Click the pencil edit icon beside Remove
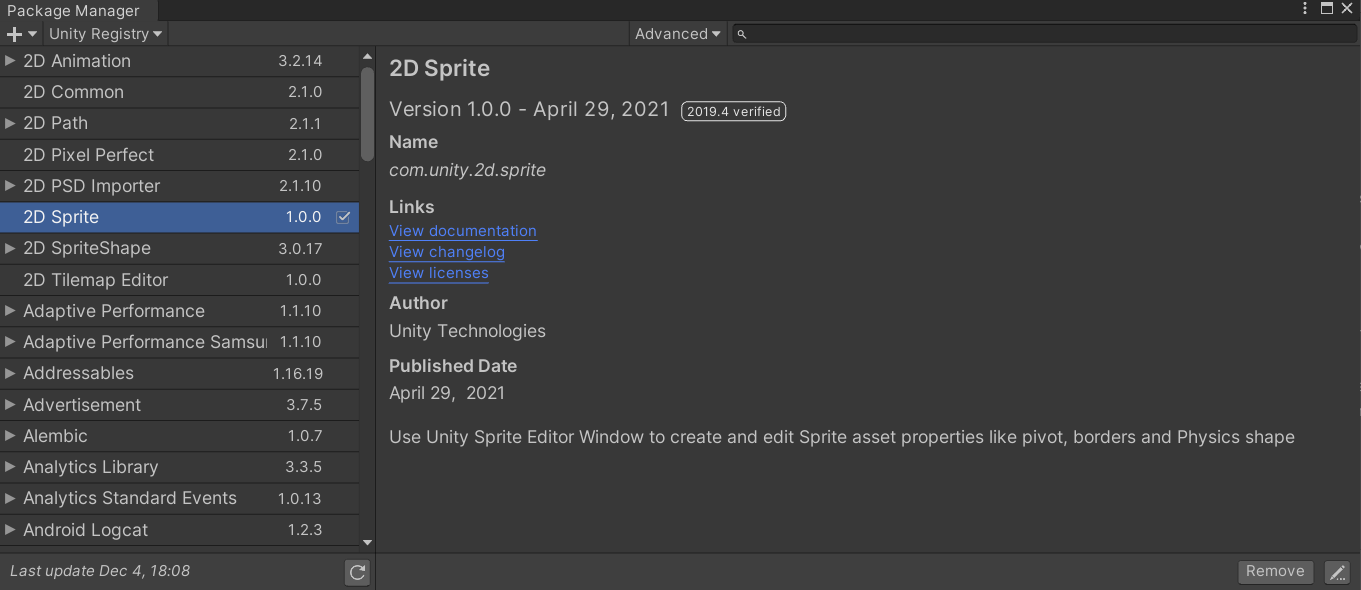 click(1337, 572)
